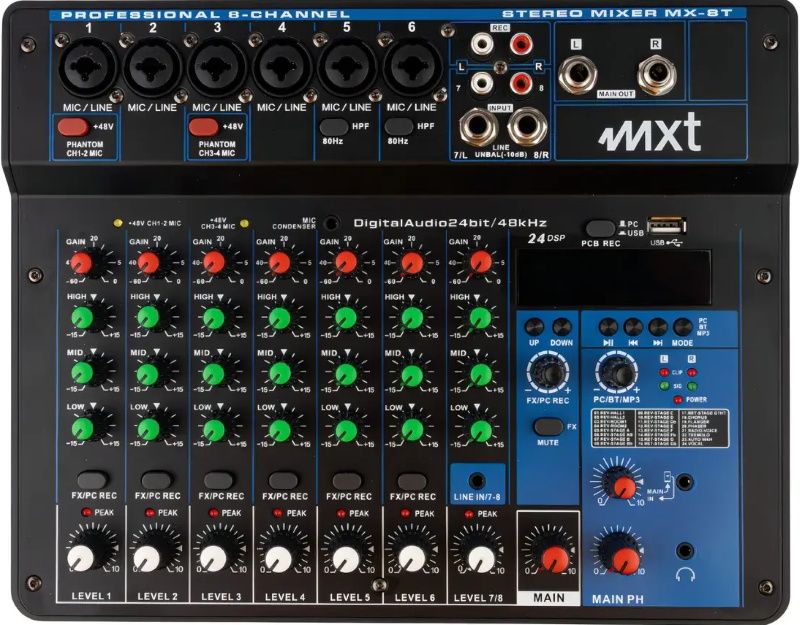Screen dimensions: 800x625
Task: Click the condenser MIC hole
Action: click(x=332, y=223)
